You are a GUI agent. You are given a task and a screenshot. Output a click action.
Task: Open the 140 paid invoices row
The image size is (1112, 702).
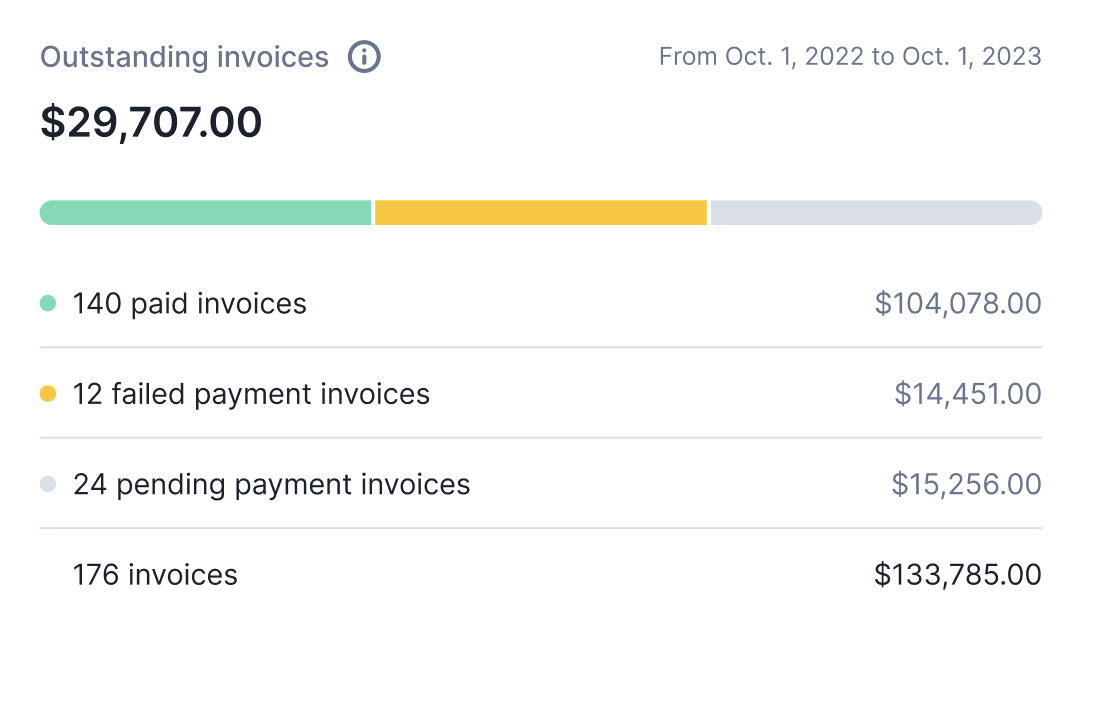pos(190,303)
